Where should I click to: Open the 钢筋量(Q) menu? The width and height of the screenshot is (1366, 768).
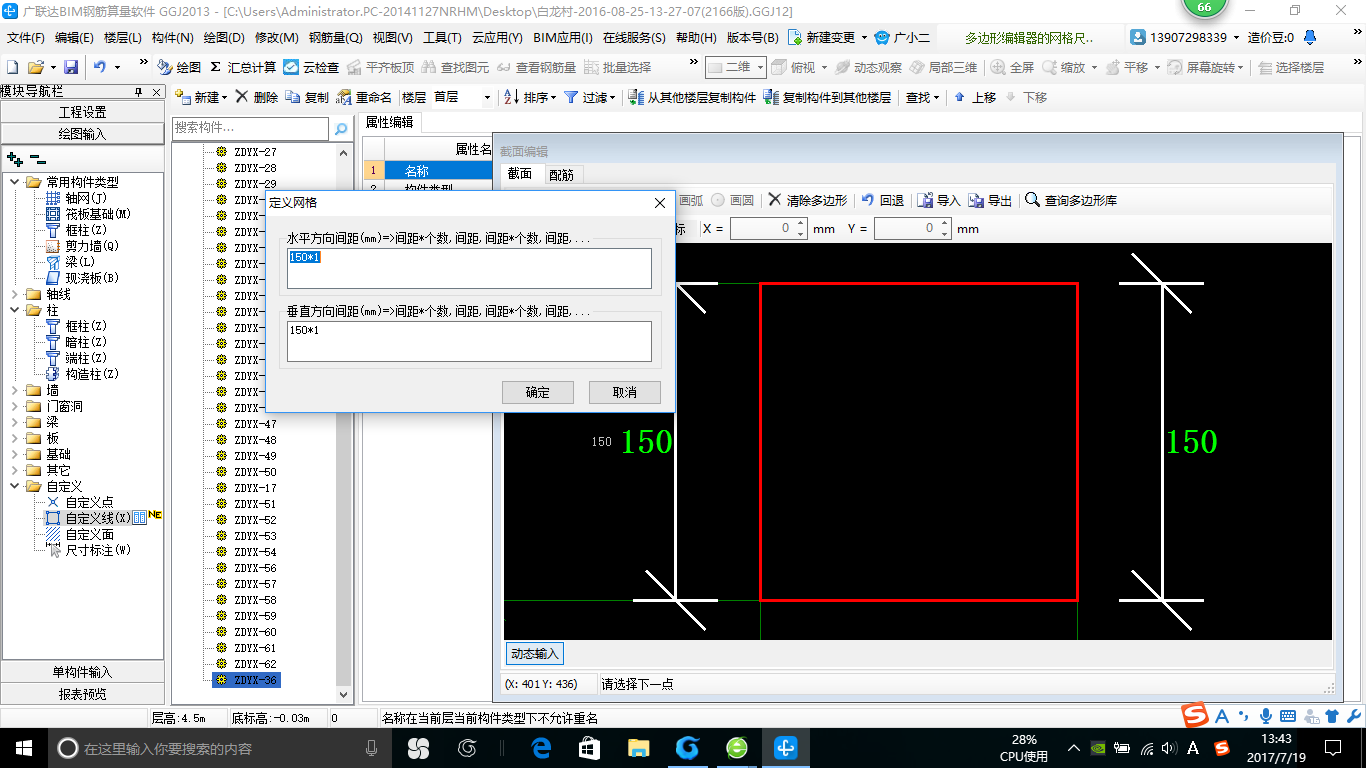point(335,38)
